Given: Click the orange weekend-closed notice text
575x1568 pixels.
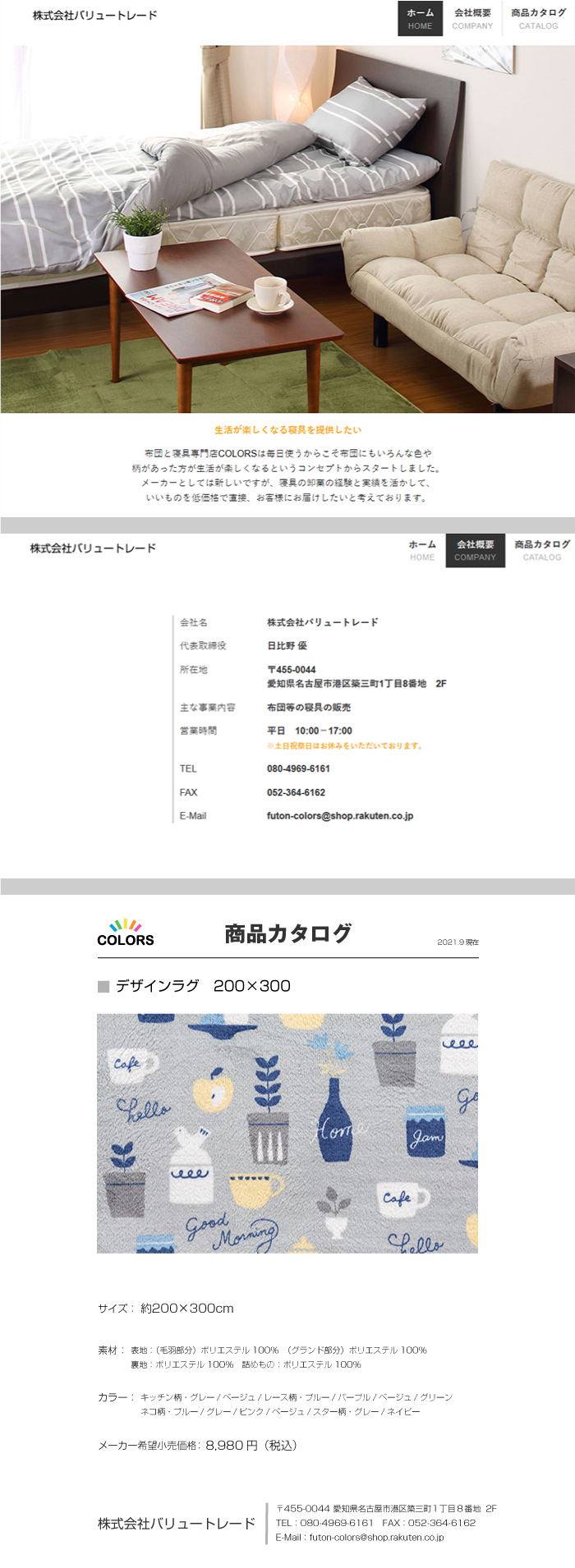Looking at the screenshot, I should [344, 746].
